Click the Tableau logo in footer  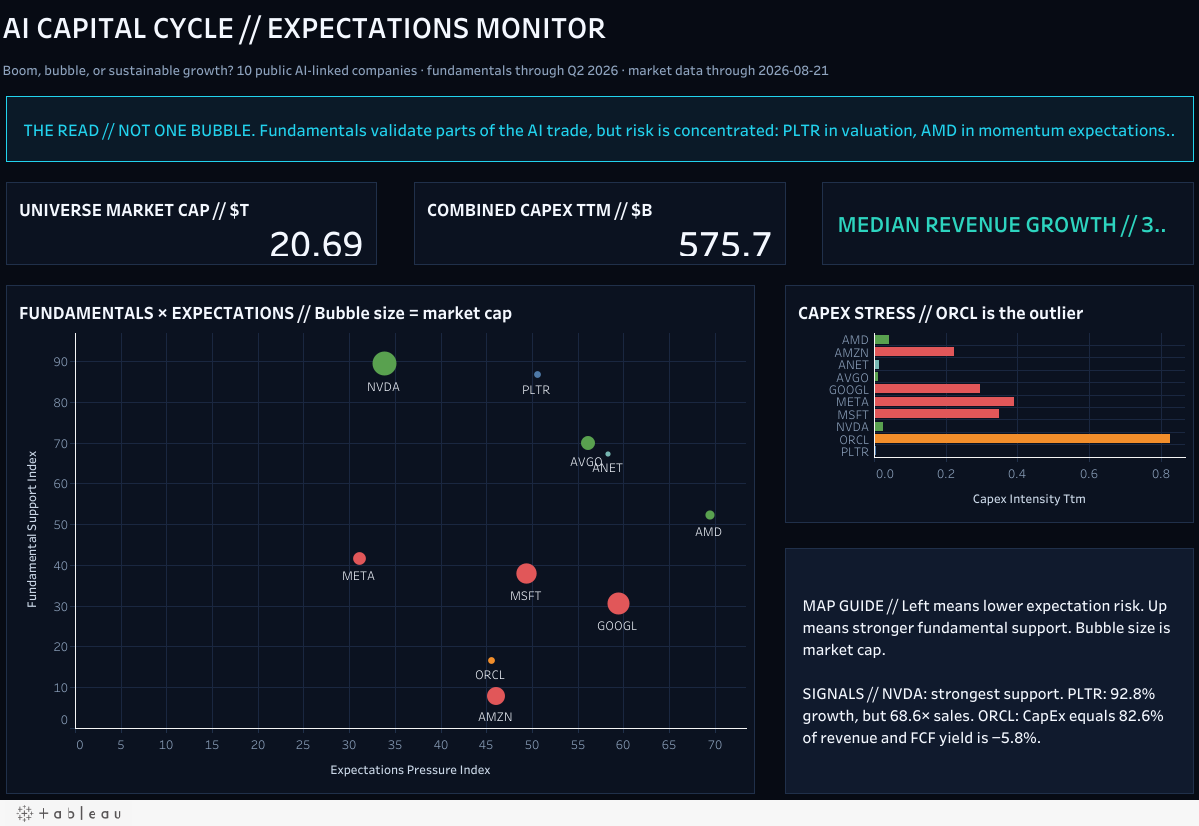69,814
